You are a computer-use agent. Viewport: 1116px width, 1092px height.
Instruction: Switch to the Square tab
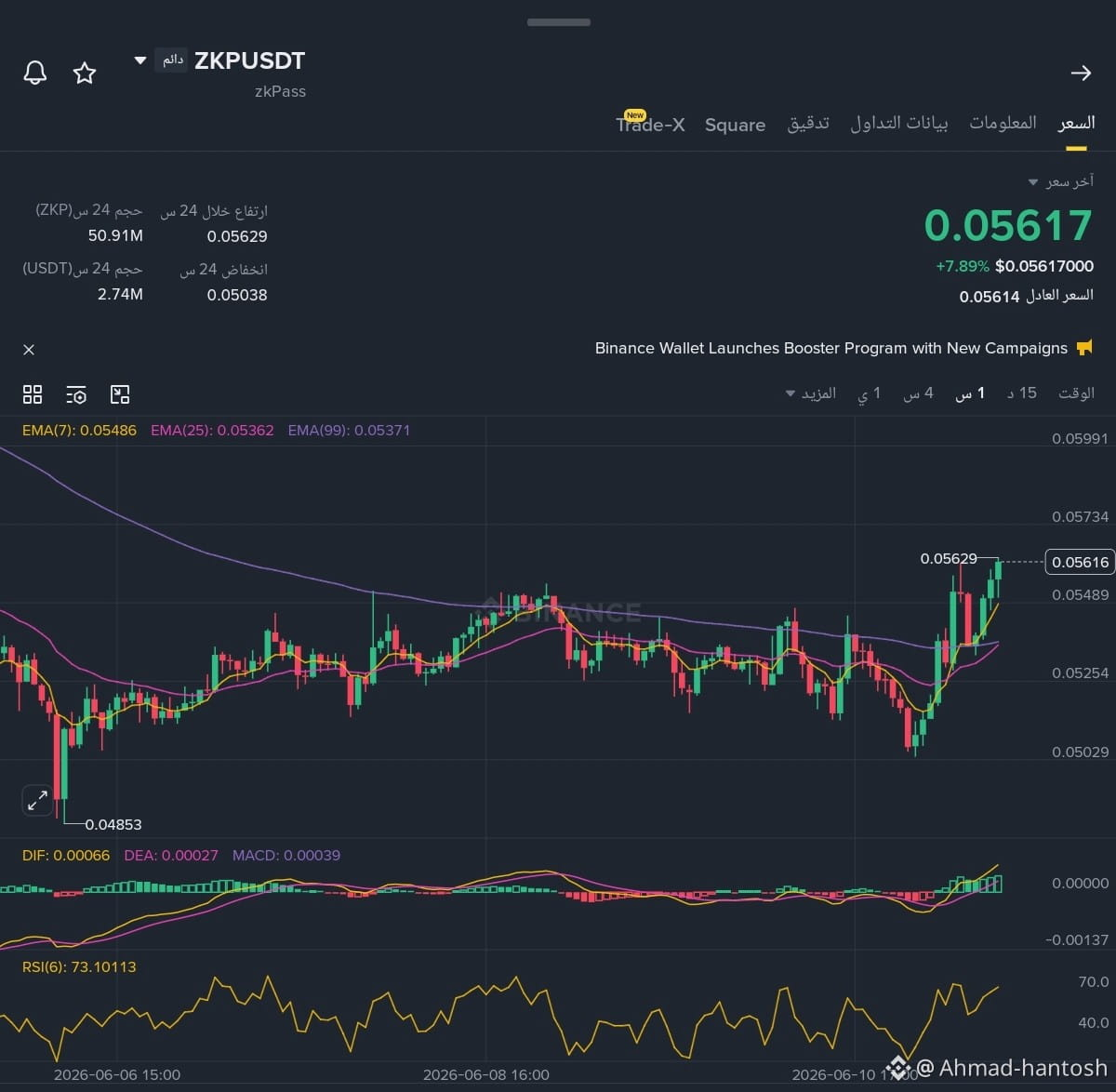(735, 125)
